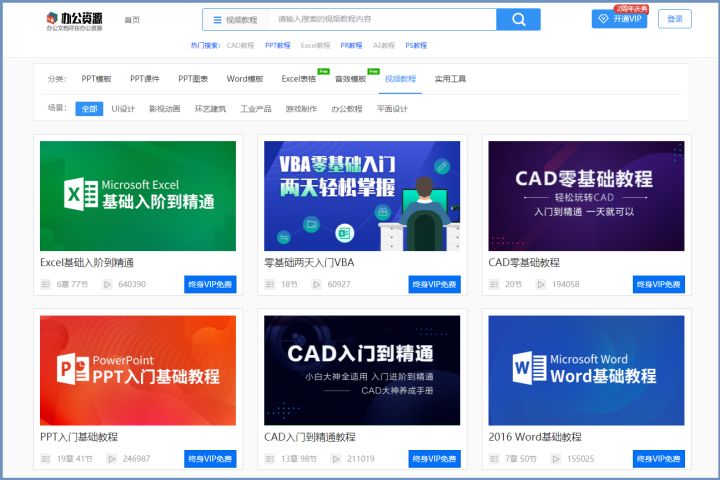Click hot search term AE教程
This screenshot has height=480, width=720.
point(384,45)
